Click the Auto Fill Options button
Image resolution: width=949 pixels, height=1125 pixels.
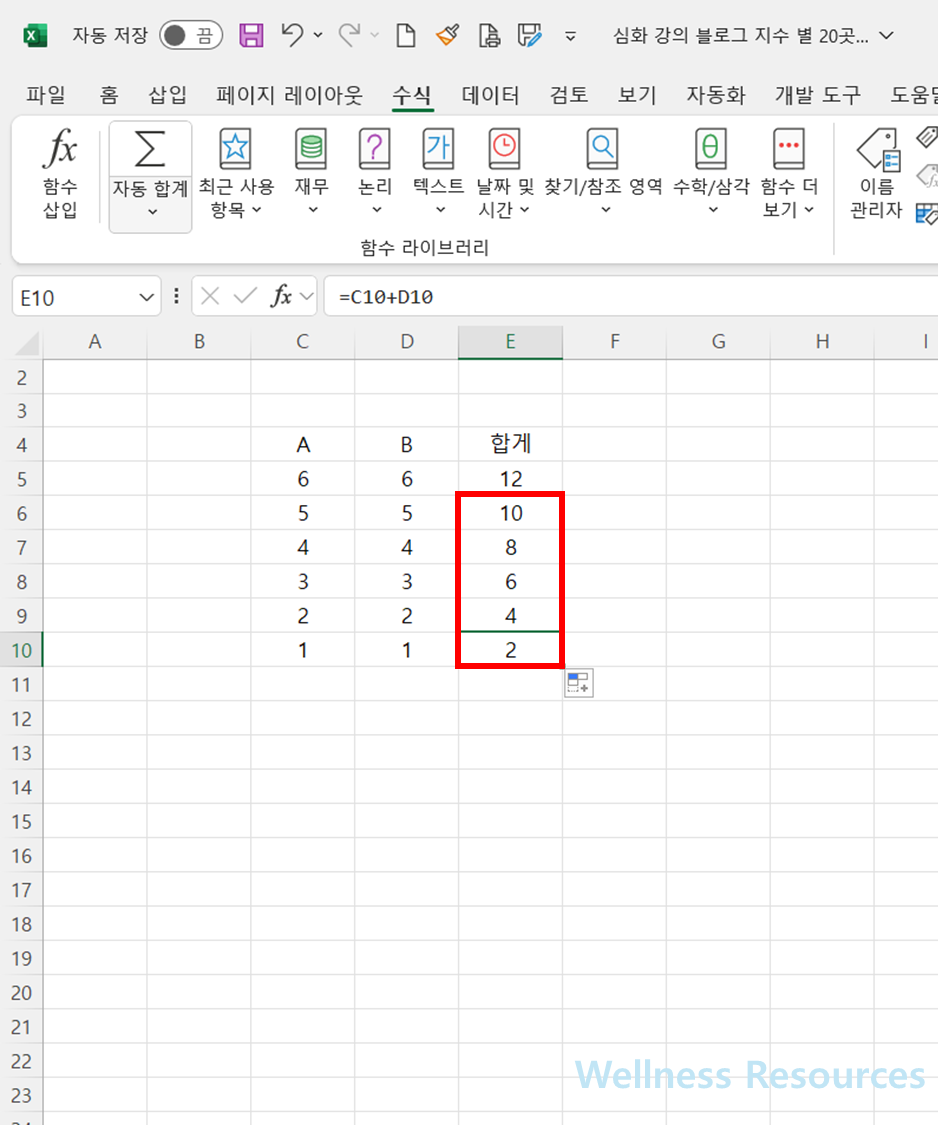579,683
